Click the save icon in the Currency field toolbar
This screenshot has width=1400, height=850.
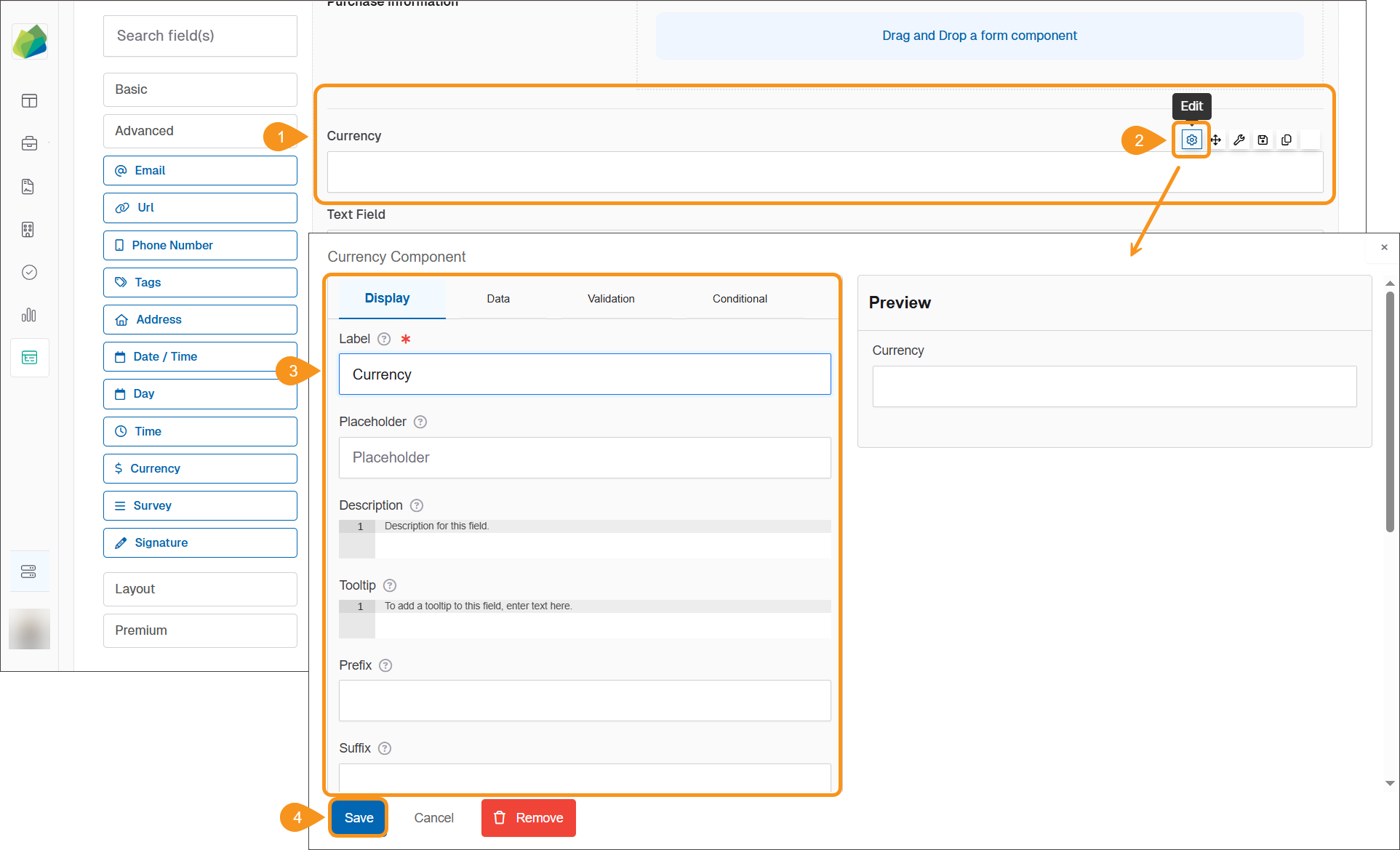[x=1263, y=140]
